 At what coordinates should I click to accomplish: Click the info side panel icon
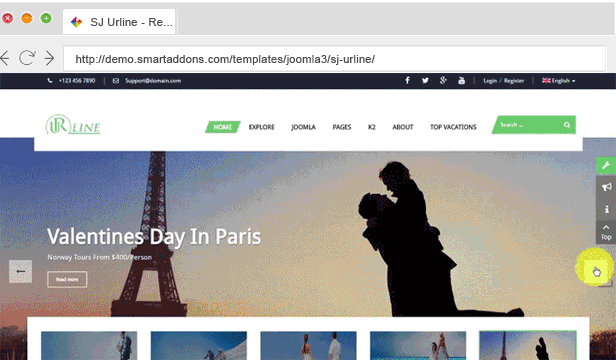606,209
